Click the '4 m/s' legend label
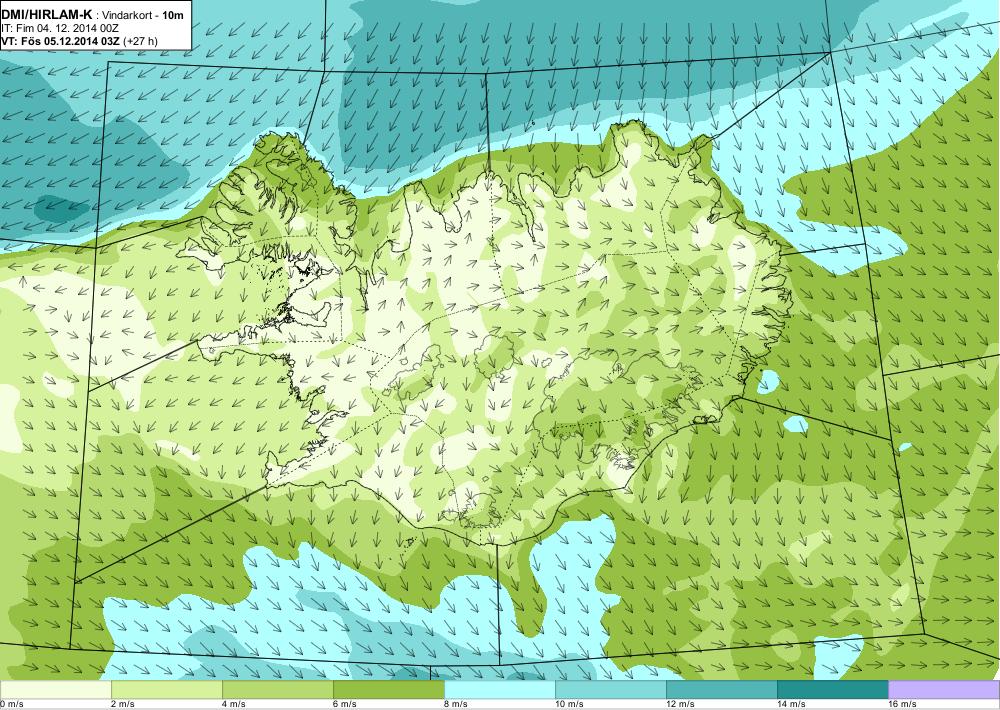Viewport: 1000px width, 710px height. (x=234, y=704)
